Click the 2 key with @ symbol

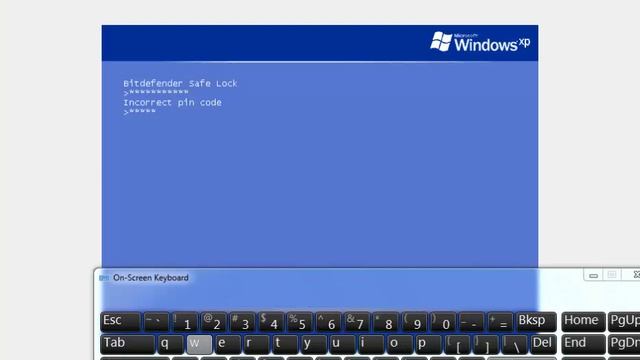pos(213,322)
